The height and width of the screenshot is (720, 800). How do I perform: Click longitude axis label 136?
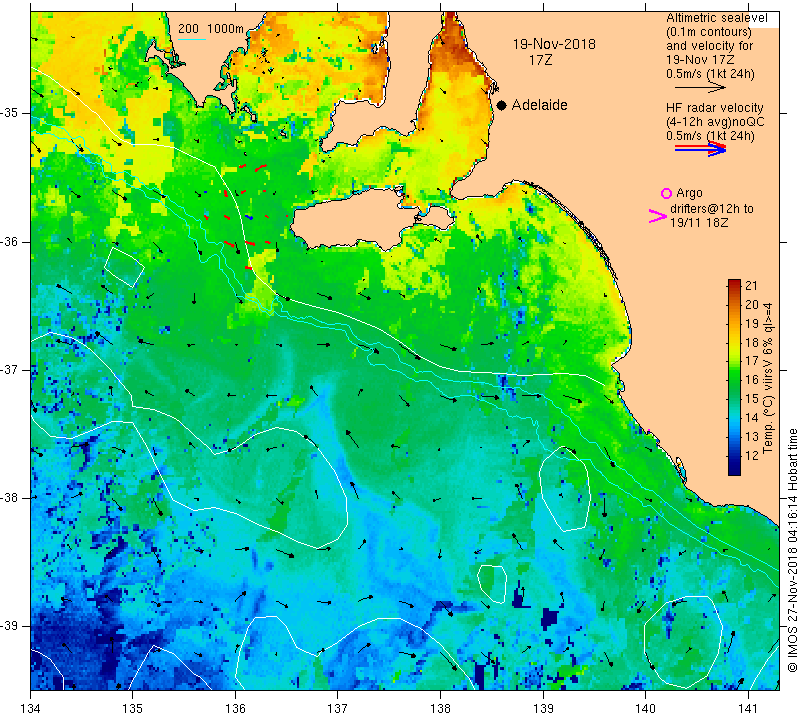coord(235,709)
